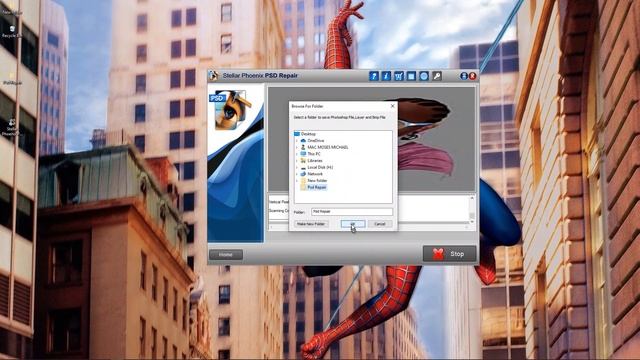640x360 pixels.
Task: Click the blue minimize button of PSD Repair
Action: click(464, 76)
